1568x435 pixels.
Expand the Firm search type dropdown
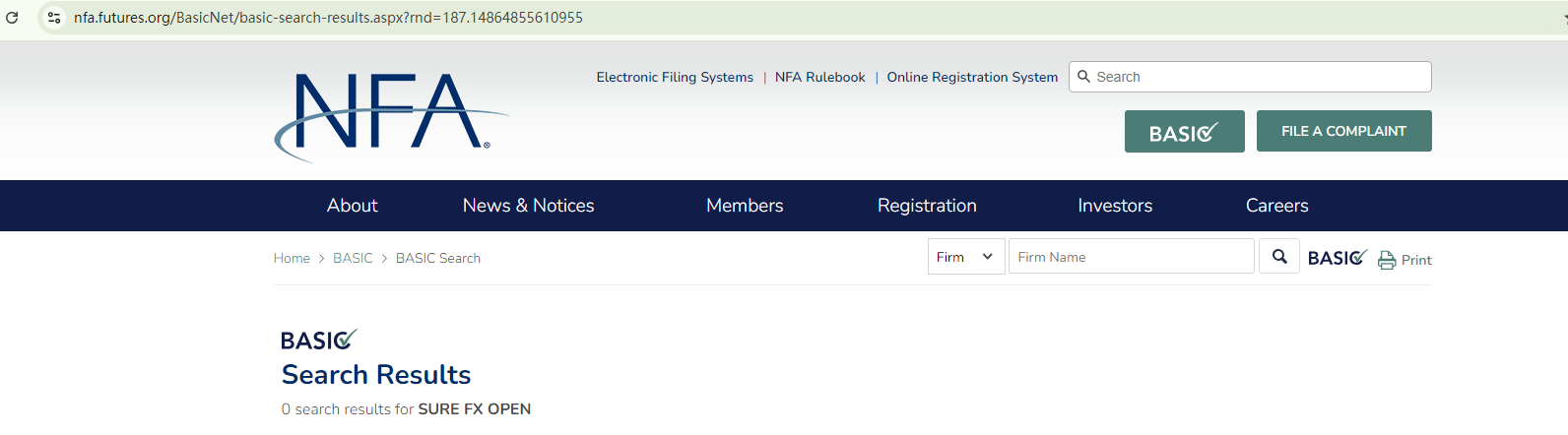965,257
